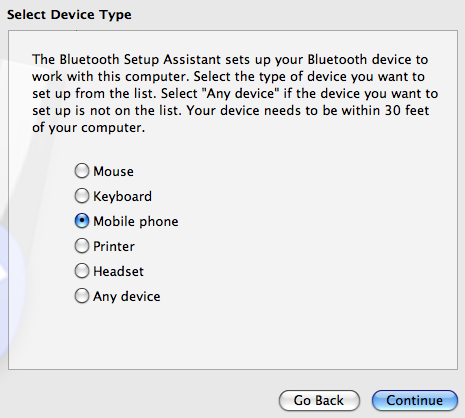This screenshot has height=418, width=465.
Task: Click empty panel area below Any device
Action: coord(233,337)
